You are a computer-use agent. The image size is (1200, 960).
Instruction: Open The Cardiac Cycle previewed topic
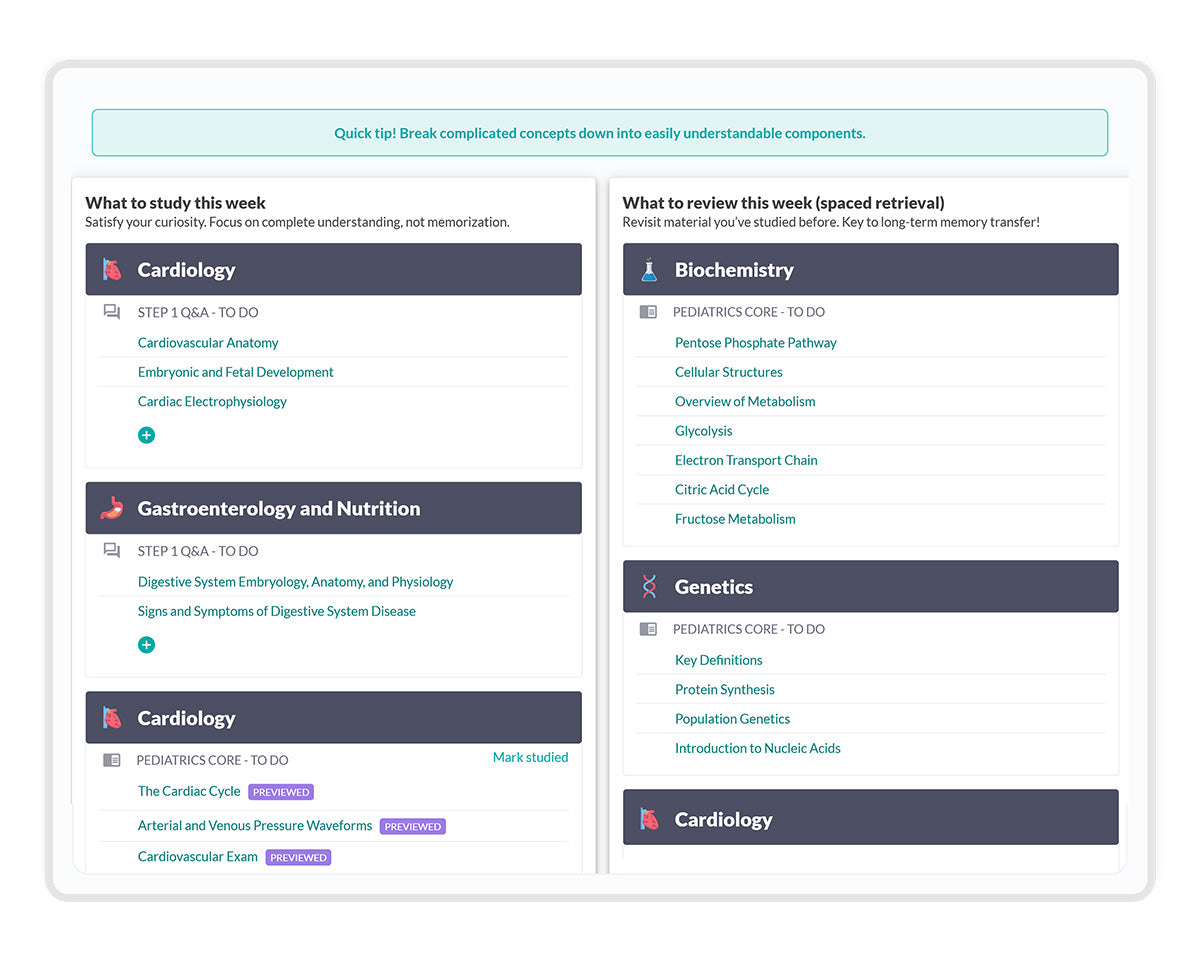189,791
